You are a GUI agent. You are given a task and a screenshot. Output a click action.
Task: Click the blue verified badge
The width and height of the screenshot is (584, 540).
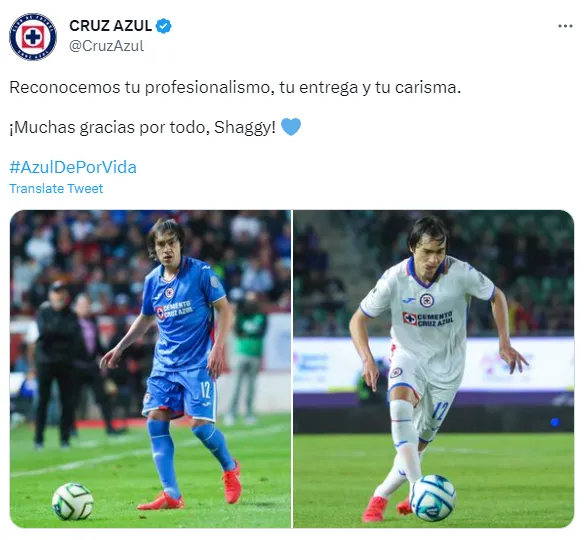164,26
